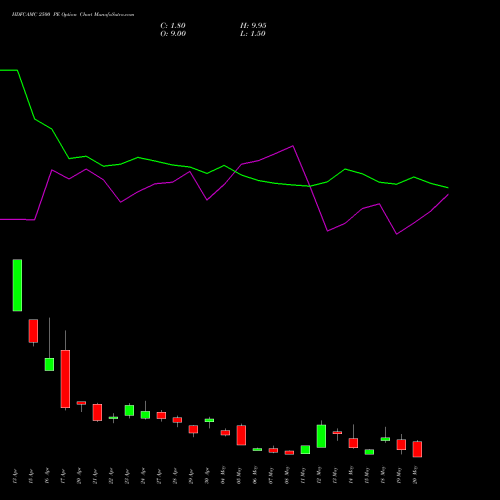Viewport: 500px width, 500px height.
Task: Click the 12 May date label
Action: [319, 475]
